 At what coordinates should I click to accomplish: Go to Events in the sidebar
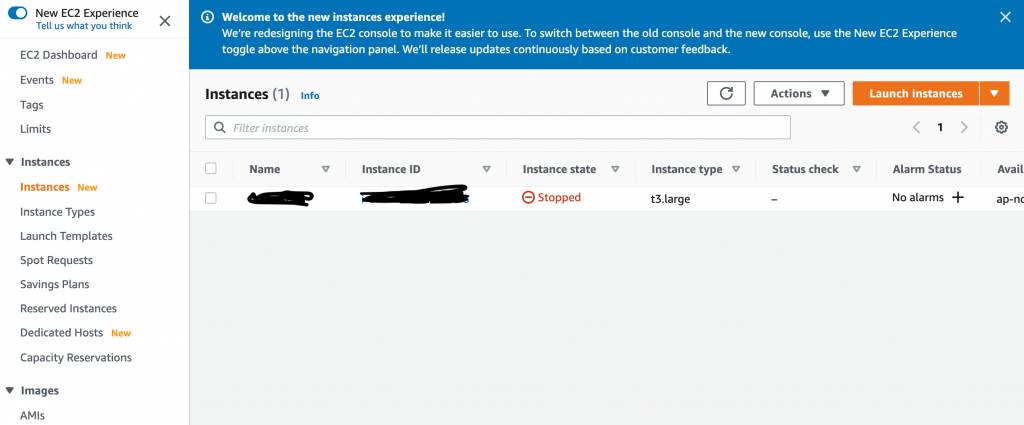tap(37, 80)
